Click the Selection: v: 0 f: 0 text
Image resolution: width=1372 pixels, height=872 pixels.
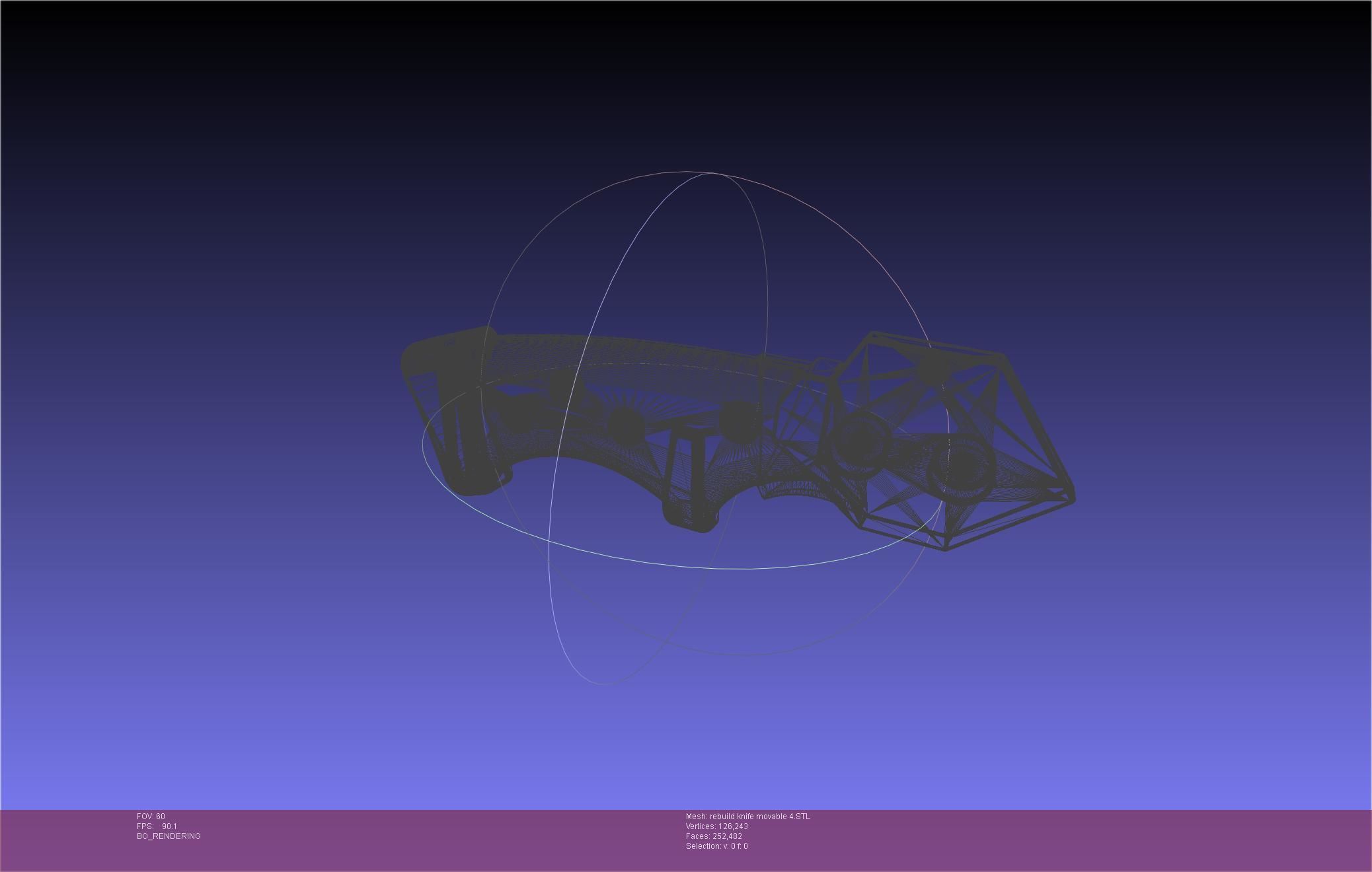click(x=717, y=846)
